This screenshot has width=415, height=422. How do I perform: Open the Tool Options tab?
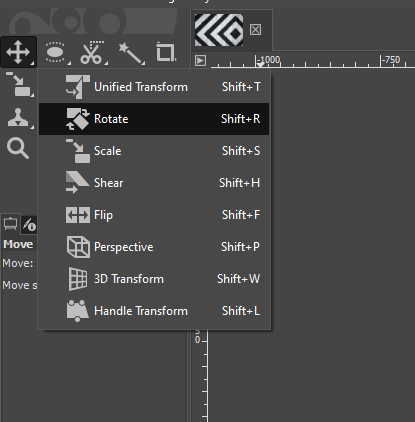coord(11,224)
